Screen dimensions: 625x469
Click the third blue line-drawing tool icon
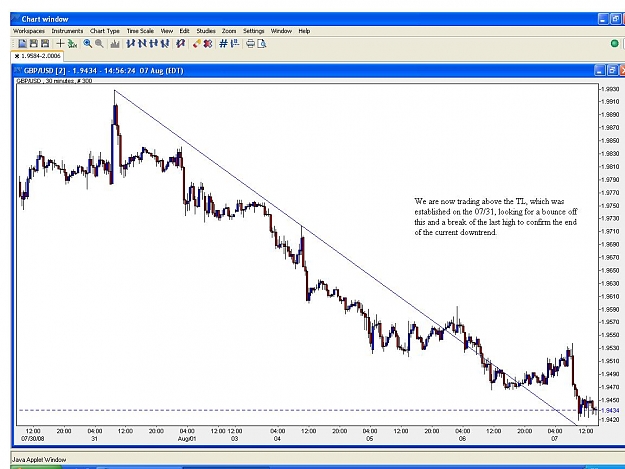point(153,44)
